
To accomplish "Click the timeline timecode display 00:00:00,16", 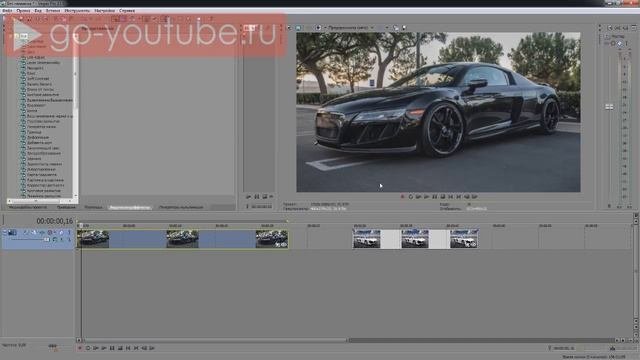I will pos(55,221).
